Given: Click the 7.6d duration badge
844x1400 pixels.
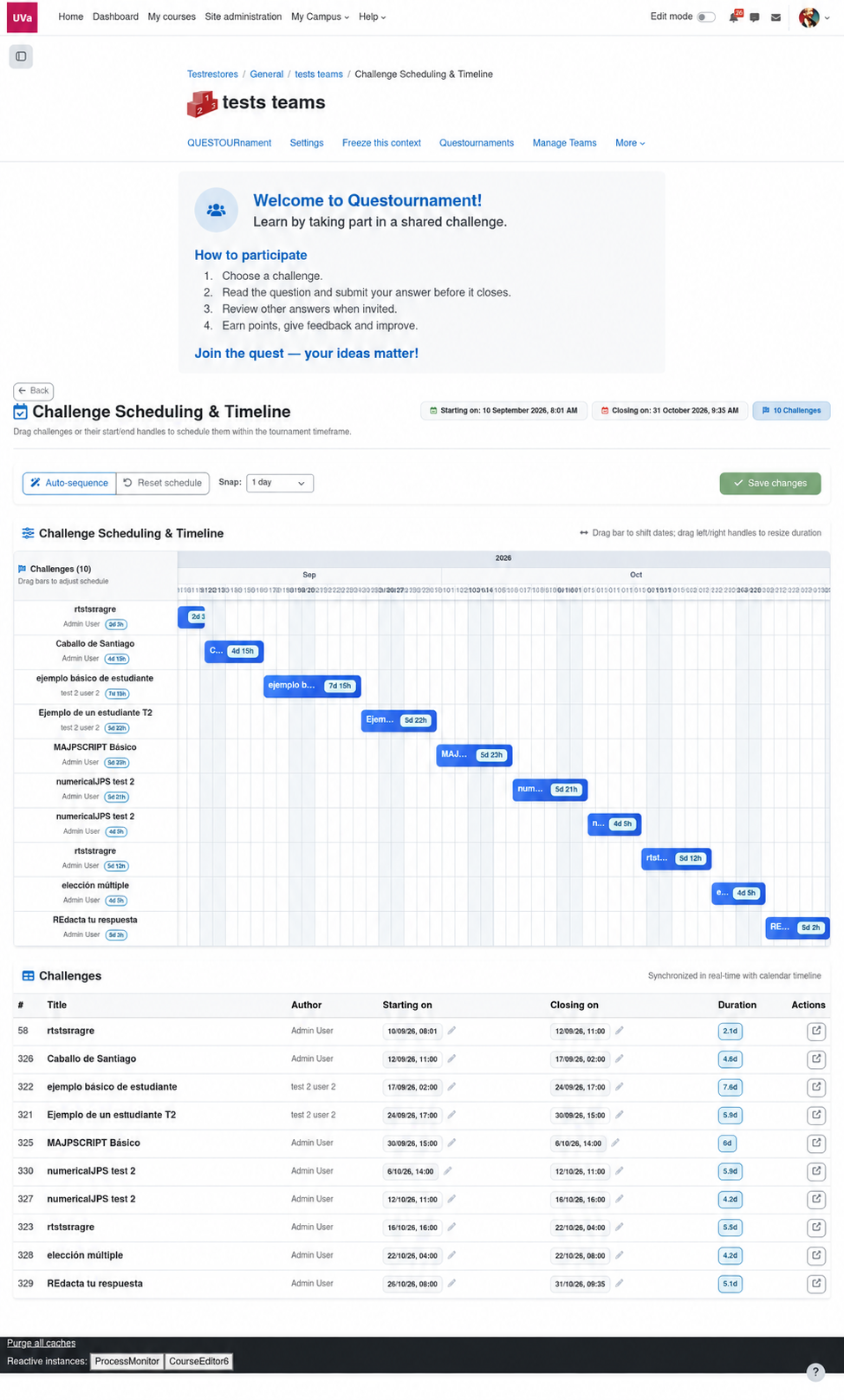Looking at the screenshot, I should (x=730, y=1087).
